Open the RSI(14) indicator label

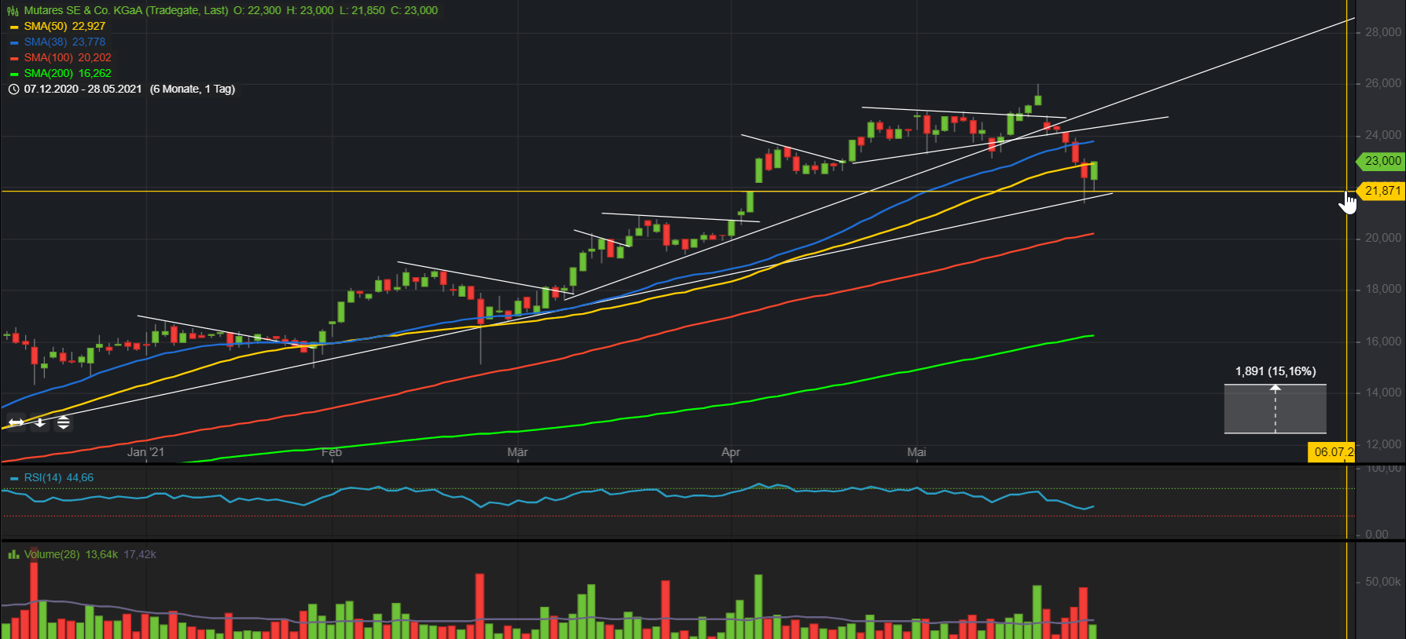click(x=43, y=478)
